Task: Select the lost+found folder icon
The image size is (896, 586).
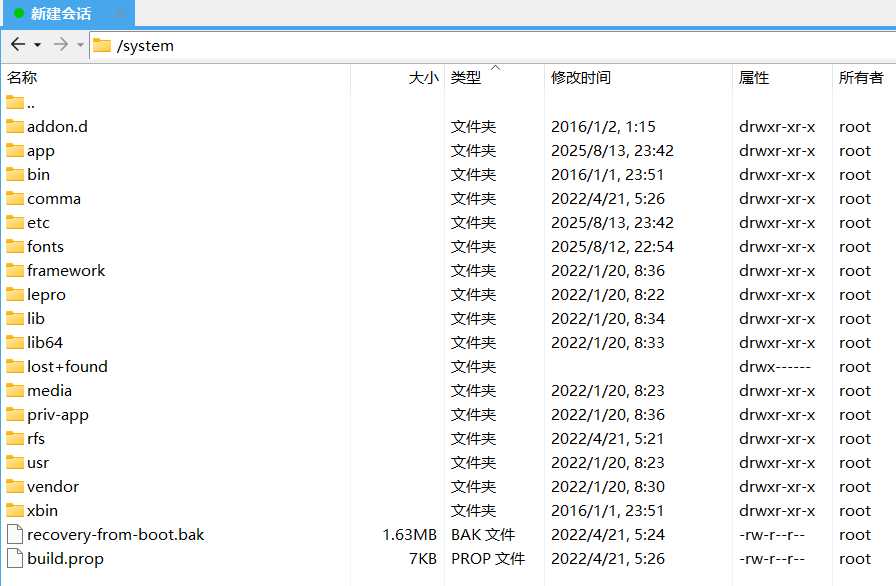Action: coord(15,366)
